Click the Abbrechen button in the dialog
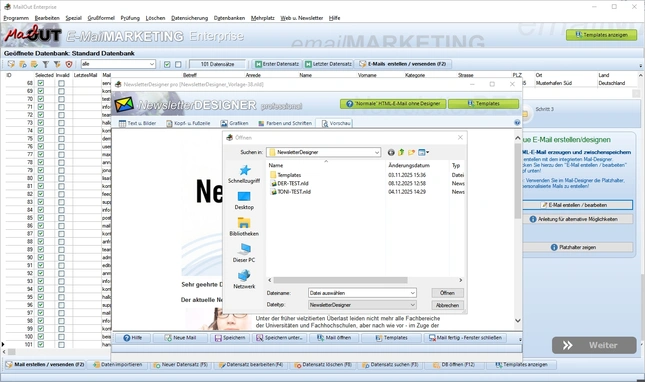 pos(448,306)
